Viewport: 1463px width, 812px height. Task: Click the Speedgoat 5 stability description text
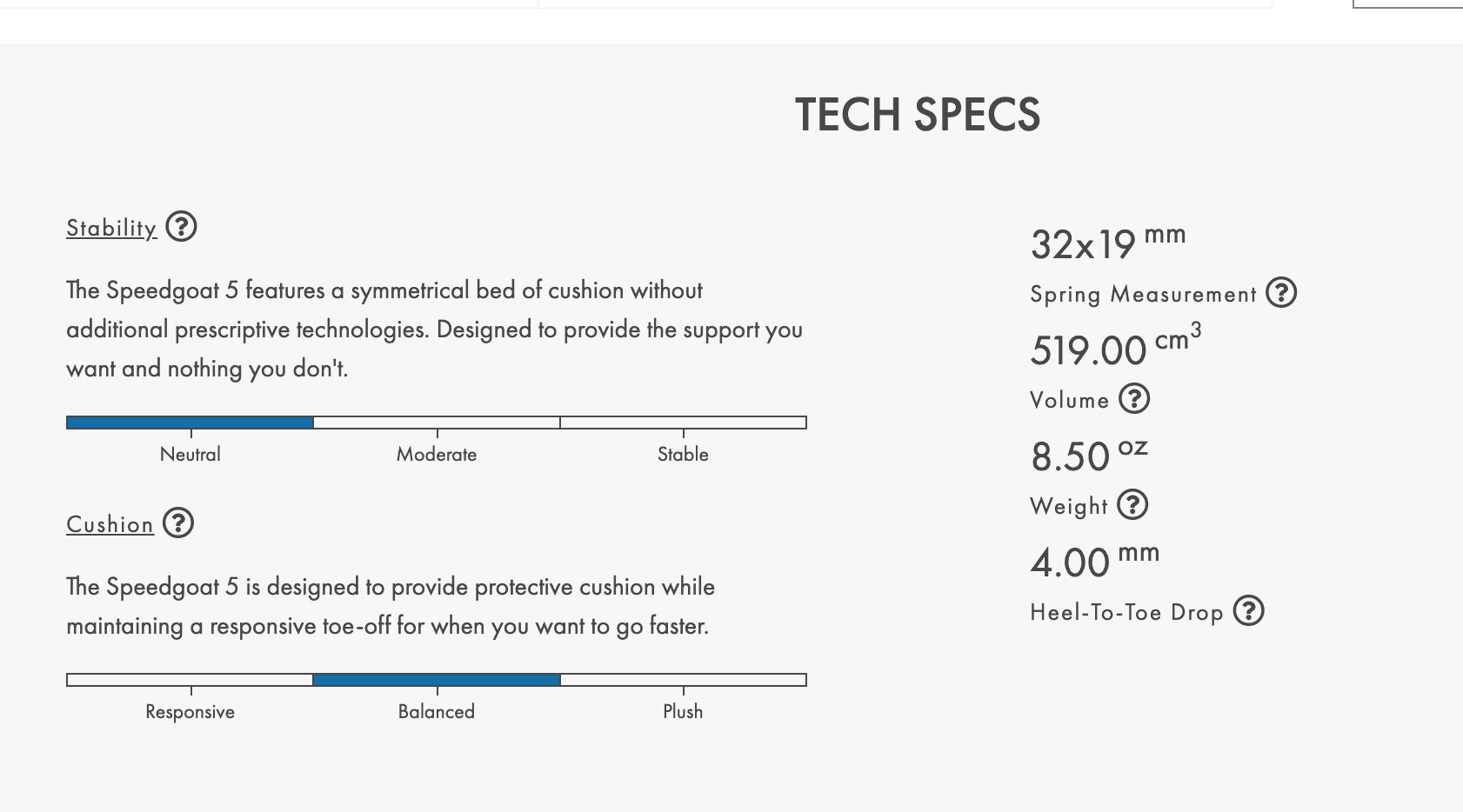tap(434, 329)
